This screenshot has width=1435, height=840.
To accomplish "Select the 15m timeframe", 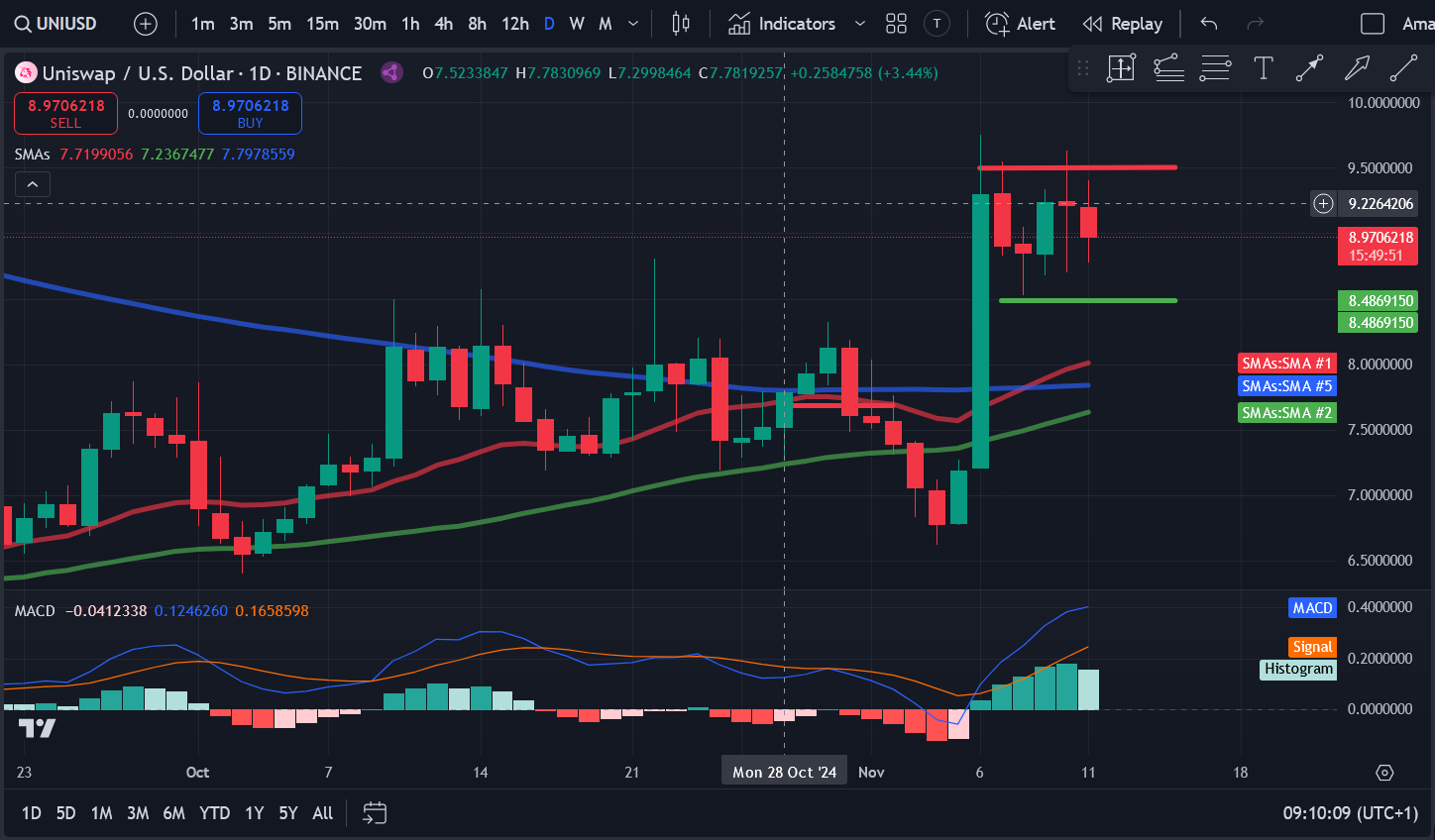I will coord(322,24).
